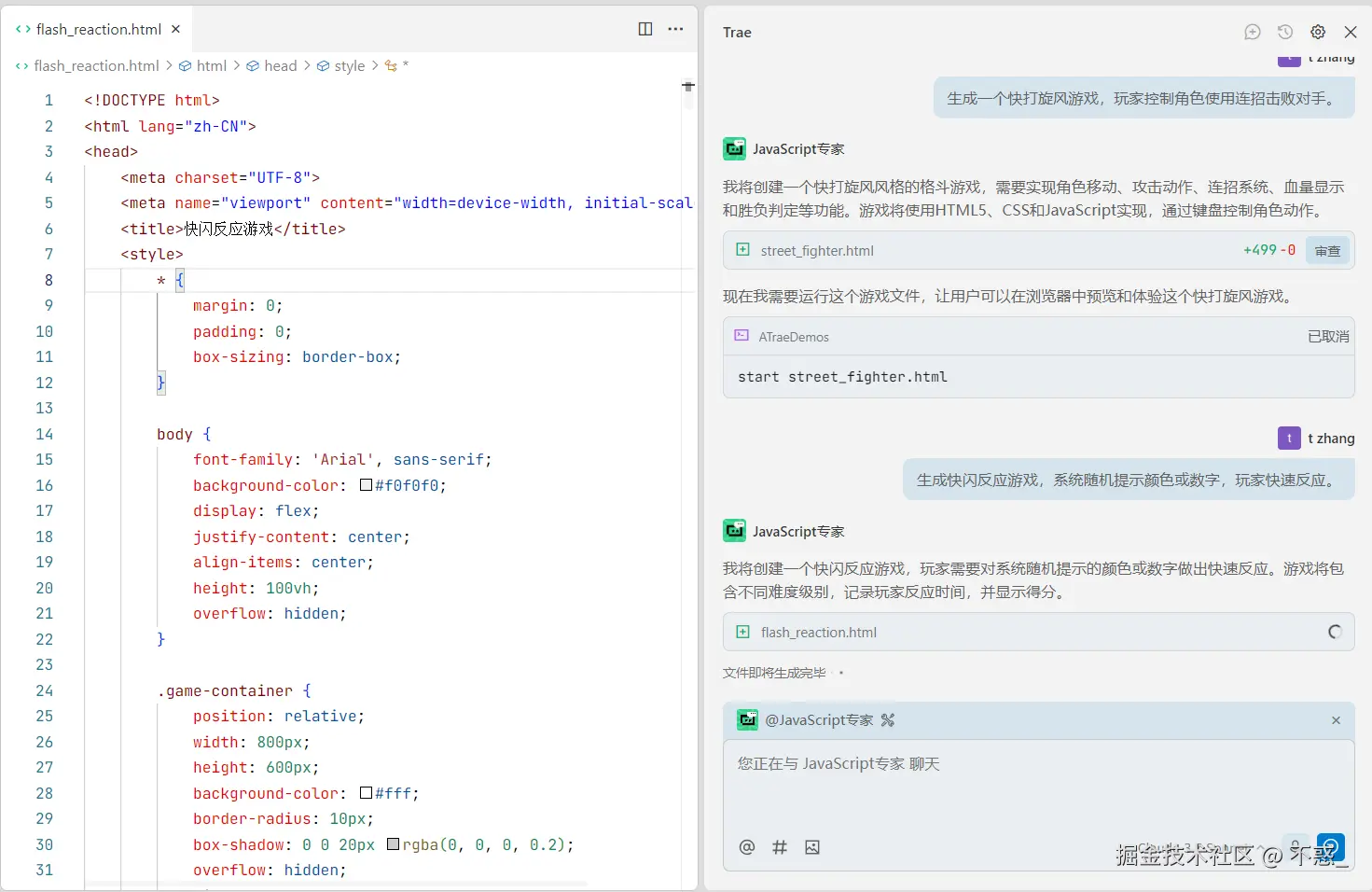Click the +499 -0 change count
The image size is (1372, 892).
[1269, 250]
